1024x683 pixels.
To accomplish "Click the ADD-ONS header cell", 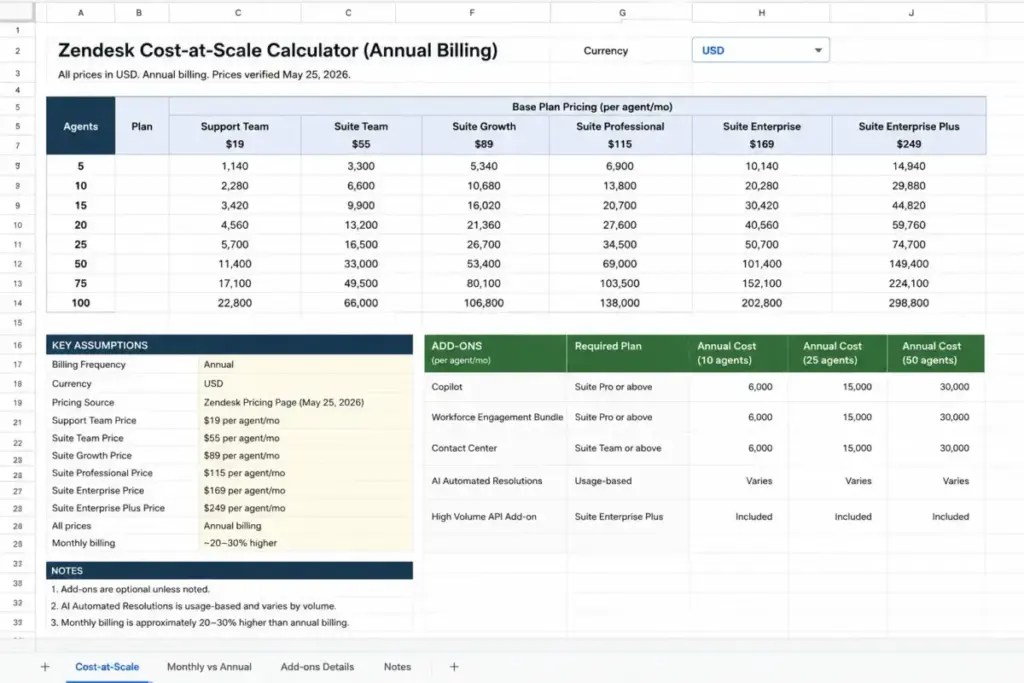I will (495, 353).
